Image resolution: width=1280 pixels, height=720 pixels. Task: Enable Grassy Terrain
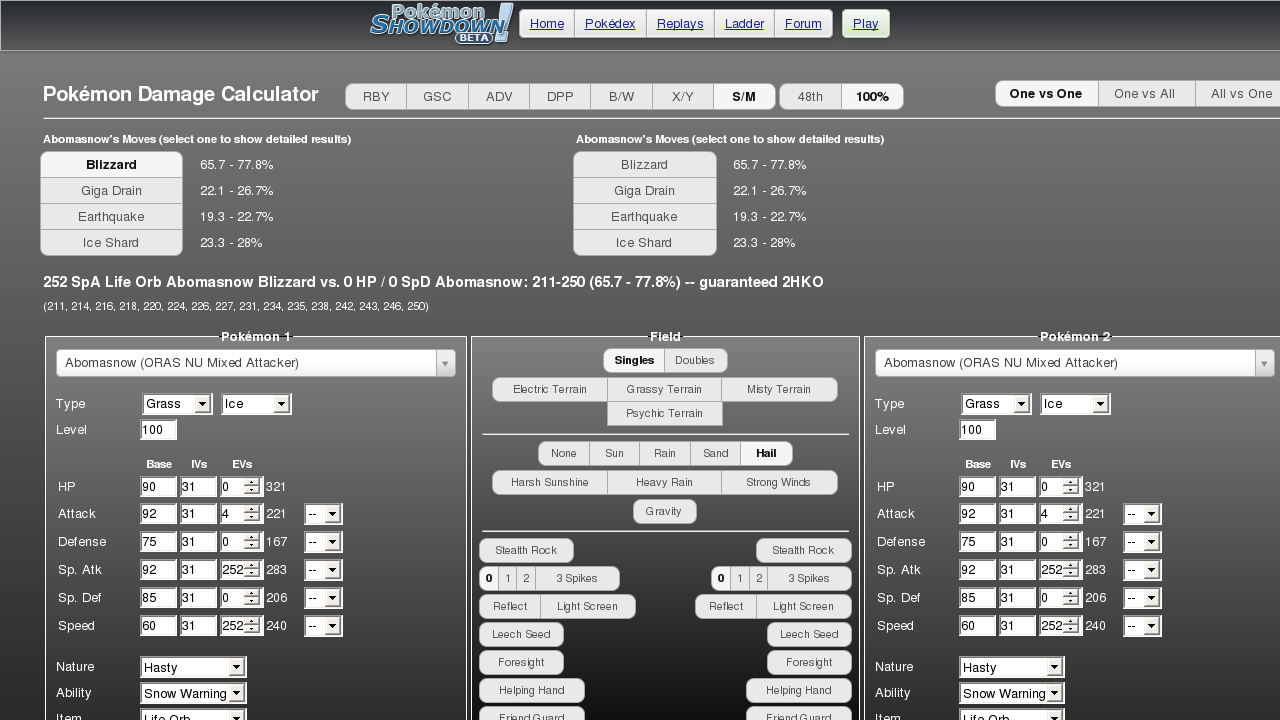664,389
